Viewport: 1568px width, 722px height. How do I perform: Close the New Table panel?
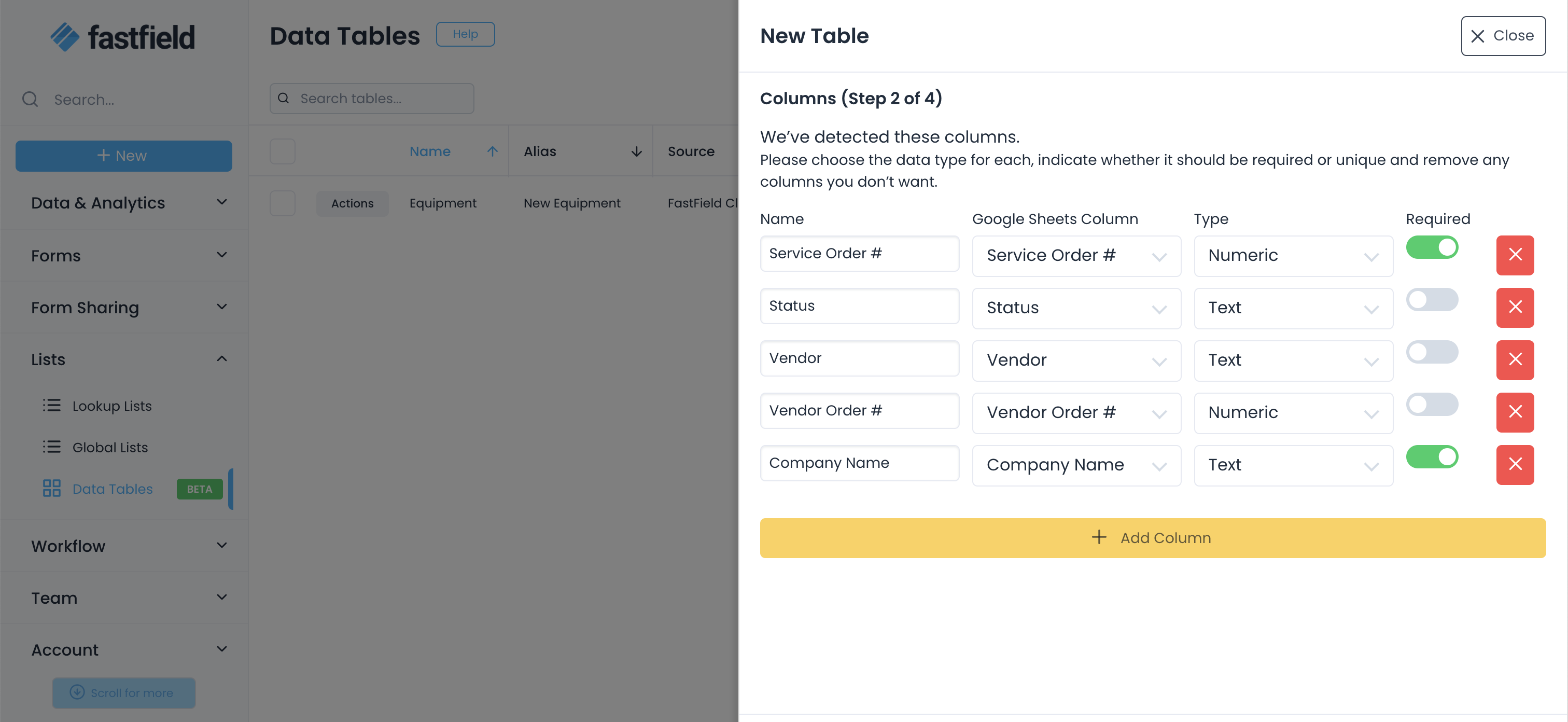click(1502, 36)
